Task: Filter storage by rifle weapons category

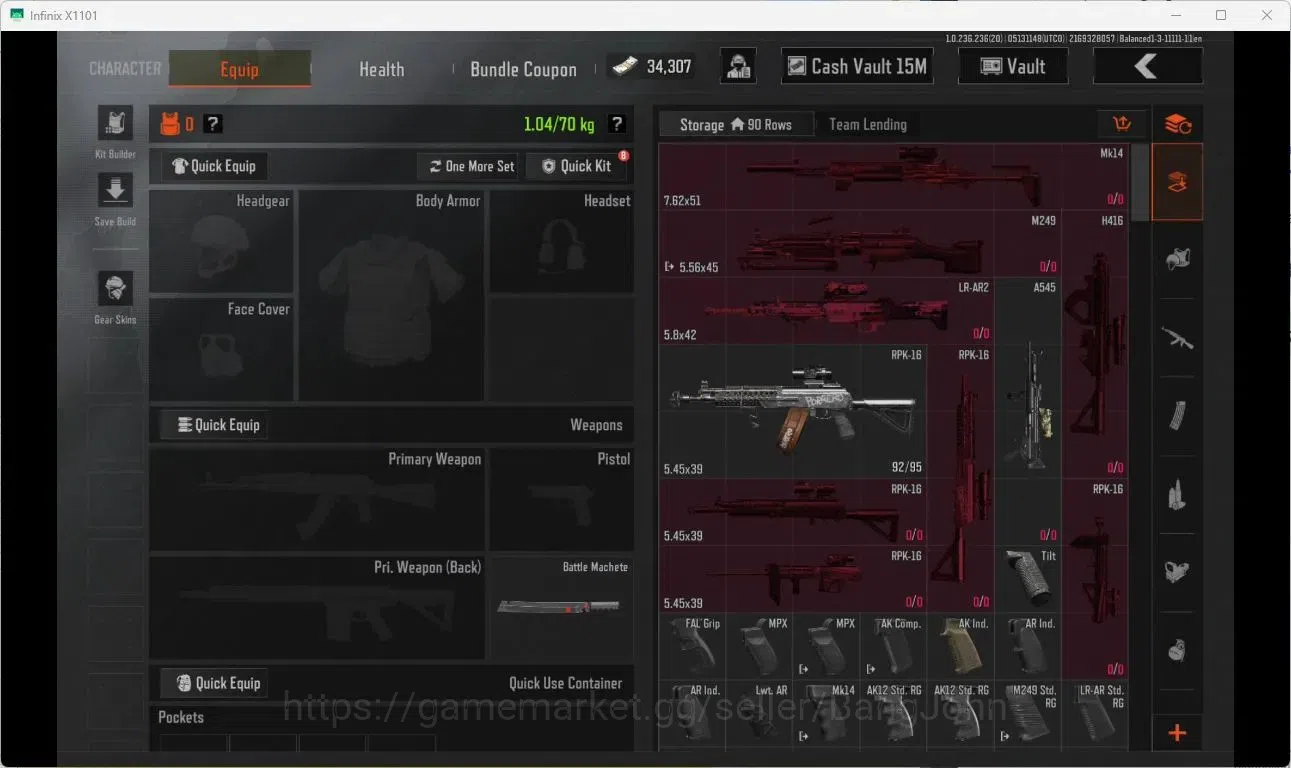Action: pos(1177,338)
